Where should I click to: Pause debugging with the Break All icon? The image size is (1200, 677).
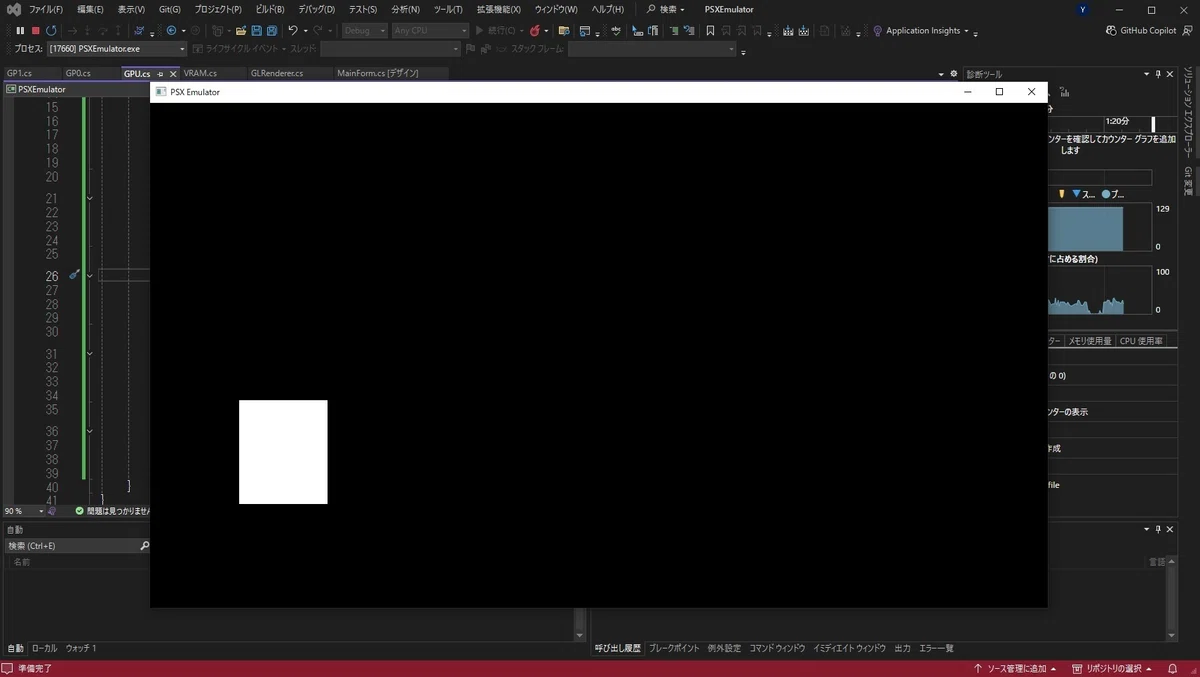20,31
